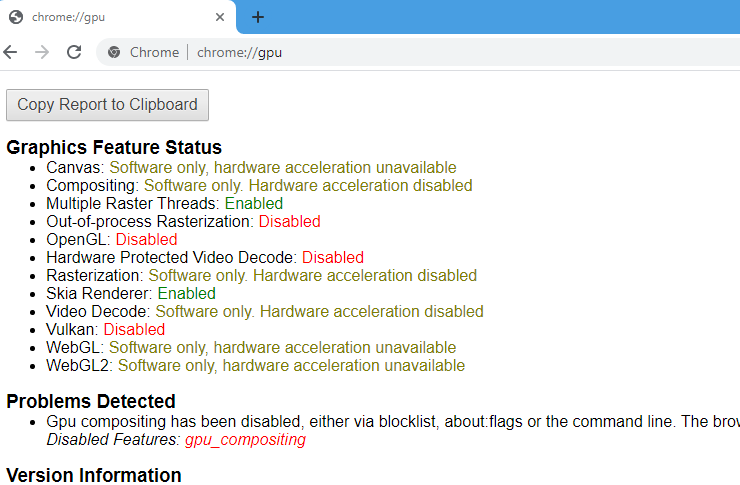
Task: Reload the chrome://gpu page
Action: (74, 52)
